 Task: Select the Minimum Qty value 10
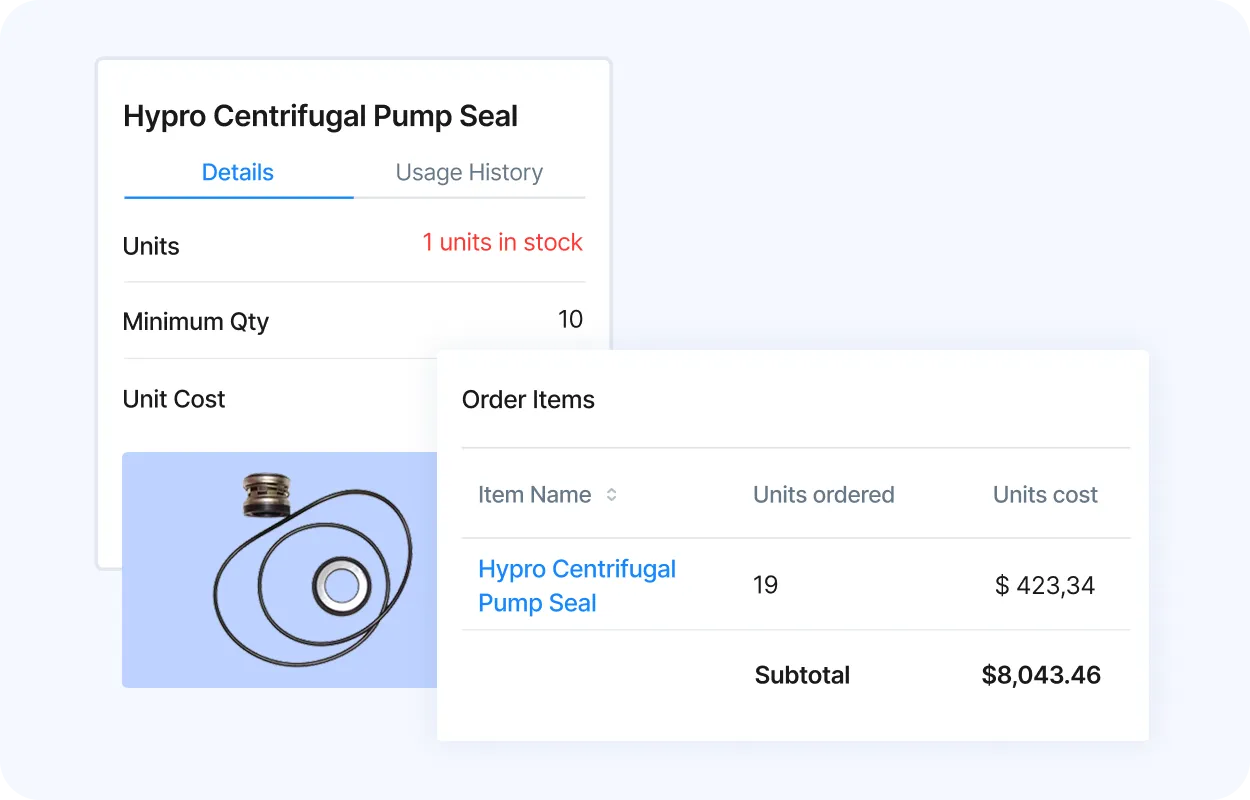(x=570, y=320)
